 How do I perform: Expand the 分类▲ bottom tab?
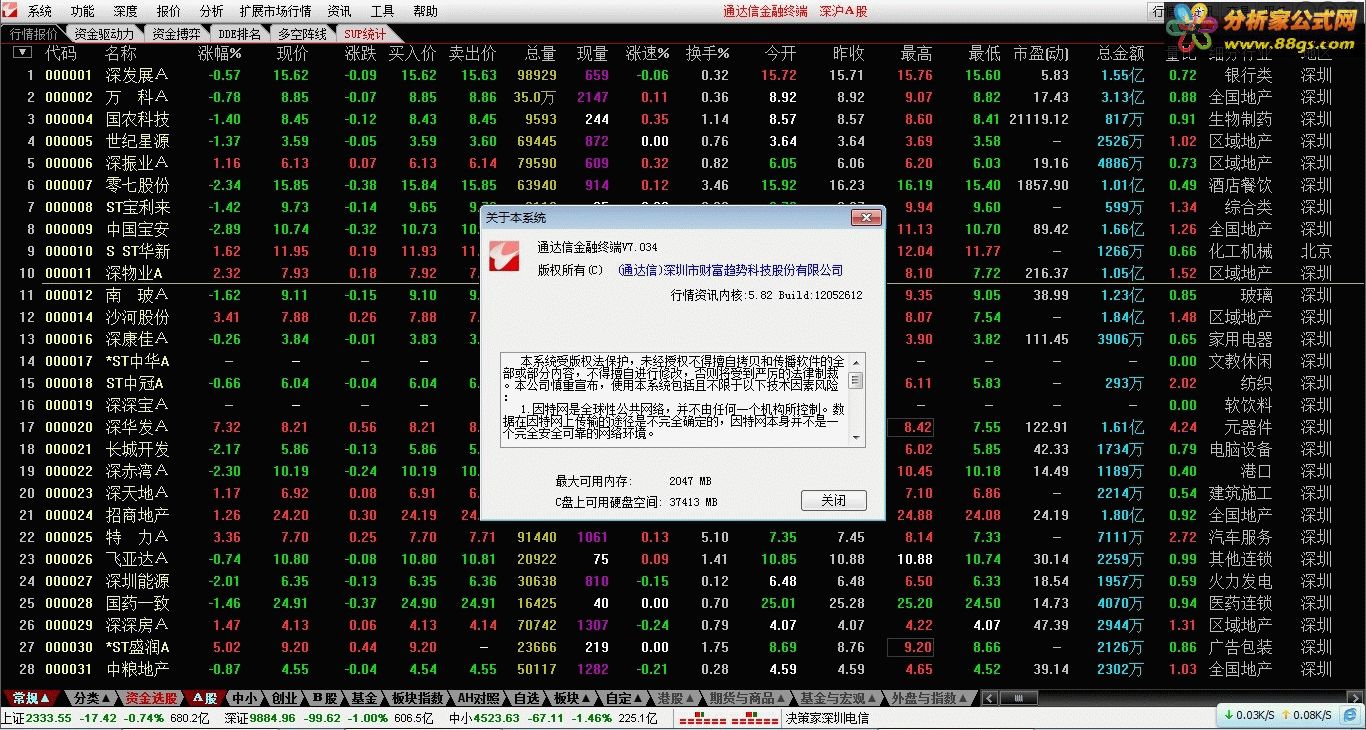(x=92, y=698)
